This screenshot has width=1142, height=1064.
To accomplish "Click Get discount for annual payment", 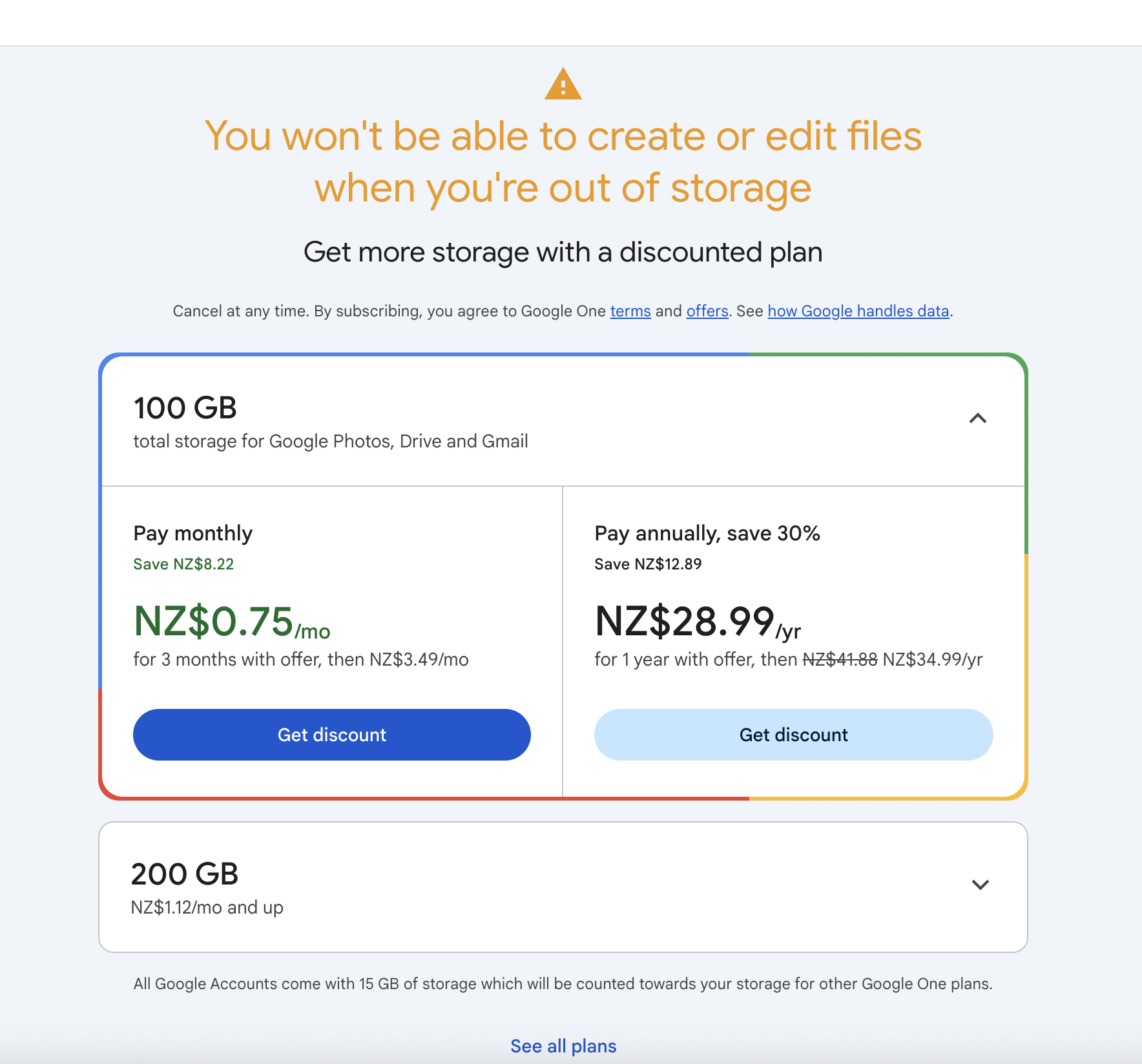I will [x=793, y=735].
